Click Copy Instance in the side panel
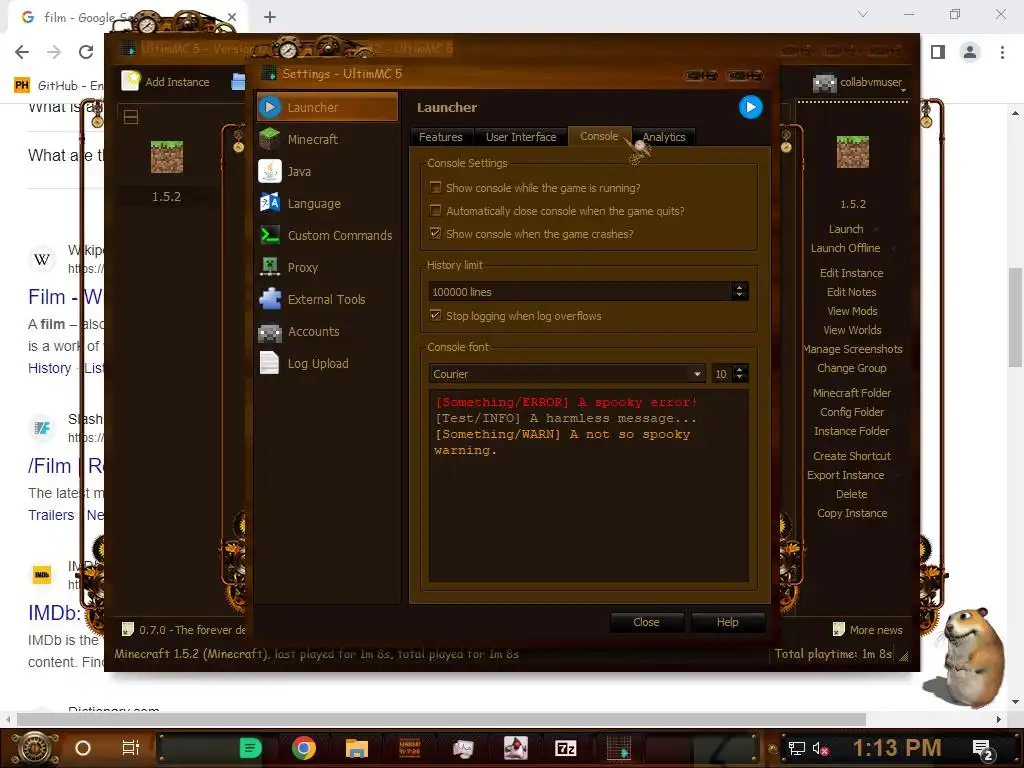 (x=852, y=513)
